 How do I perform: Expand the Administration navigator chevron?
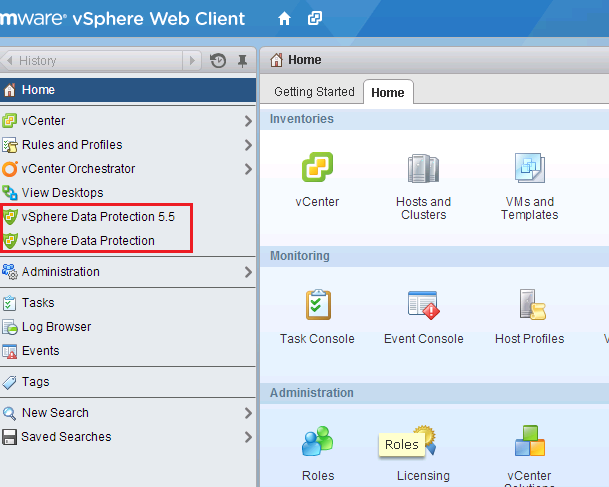point(248,272)
